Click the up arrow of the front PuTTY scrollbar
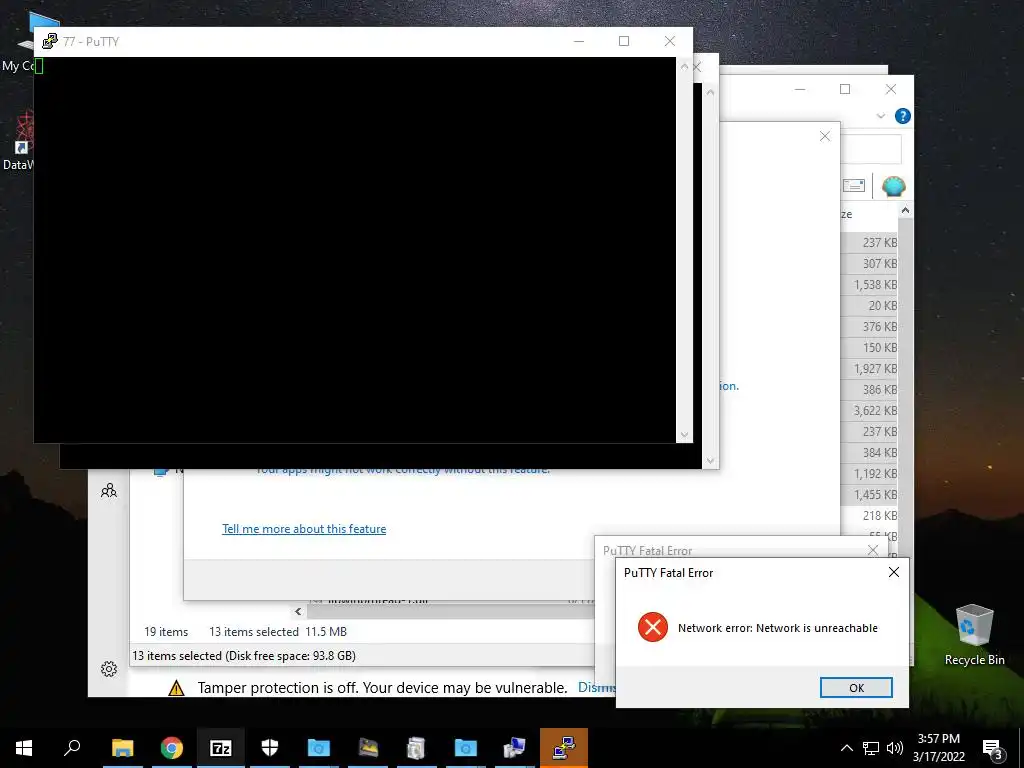 (684, 67)
